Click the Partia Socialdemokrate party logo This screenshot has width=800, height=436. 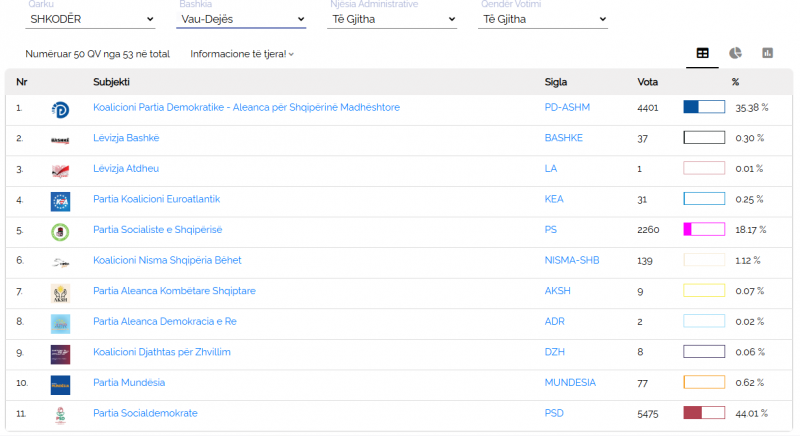[60, 414]
